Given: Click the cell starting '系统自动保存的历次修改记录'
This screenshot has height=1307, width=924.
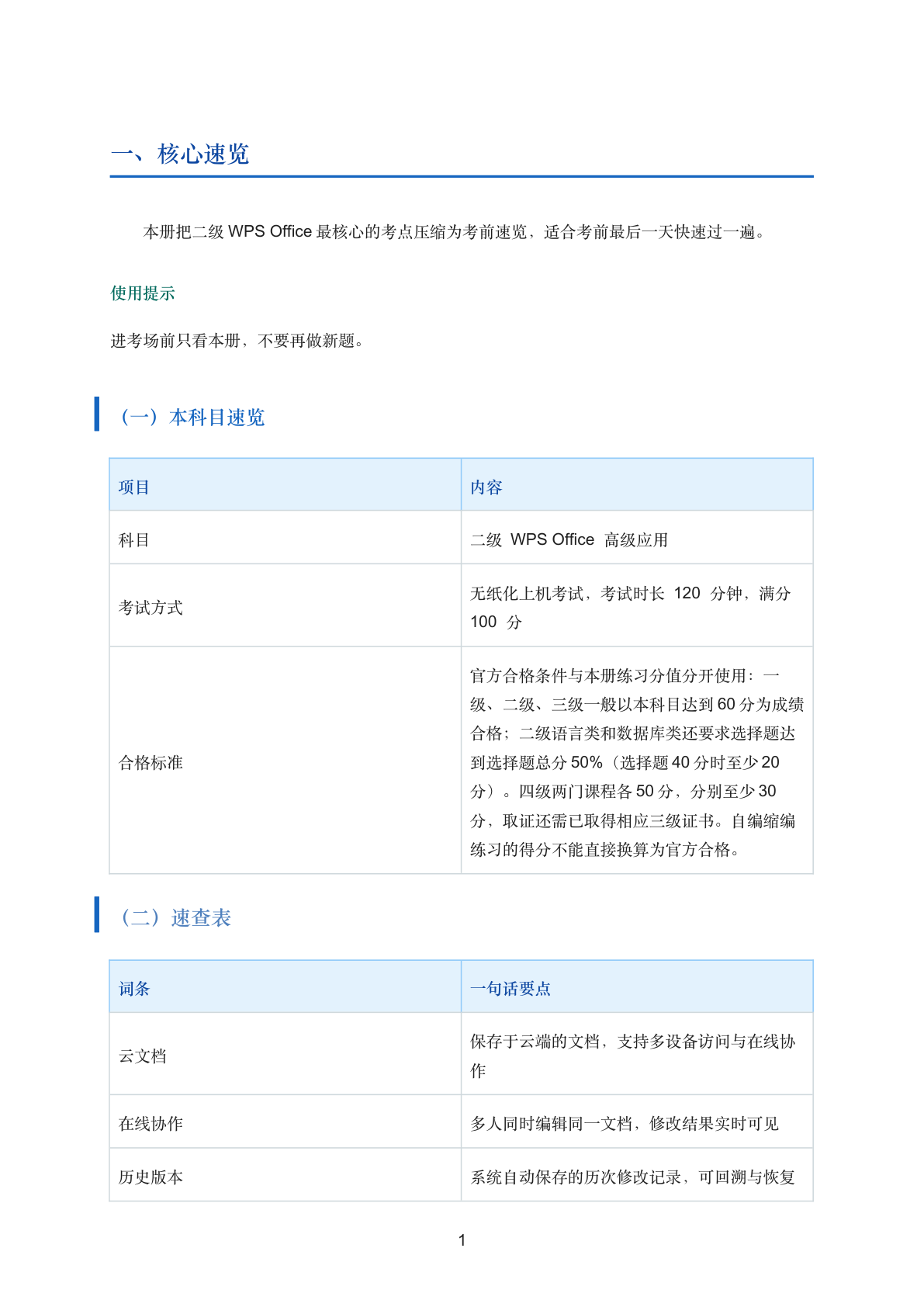Looking at the screenshot, I should pyautogui.click(x=637, y=1175).
